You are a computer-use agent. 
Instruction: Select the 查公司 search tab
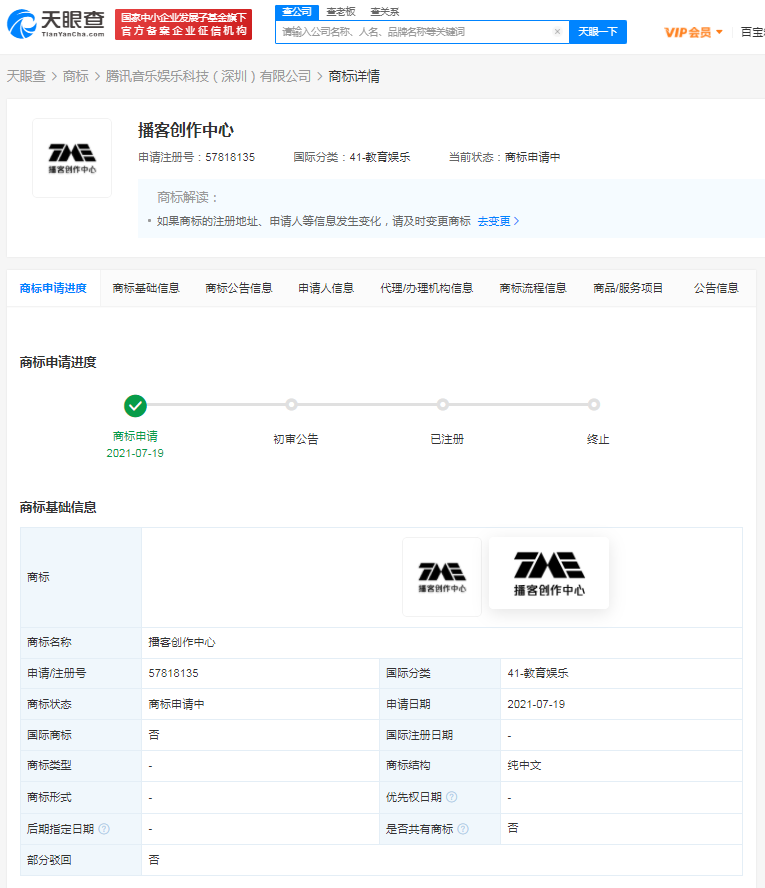tap(297, 11)
